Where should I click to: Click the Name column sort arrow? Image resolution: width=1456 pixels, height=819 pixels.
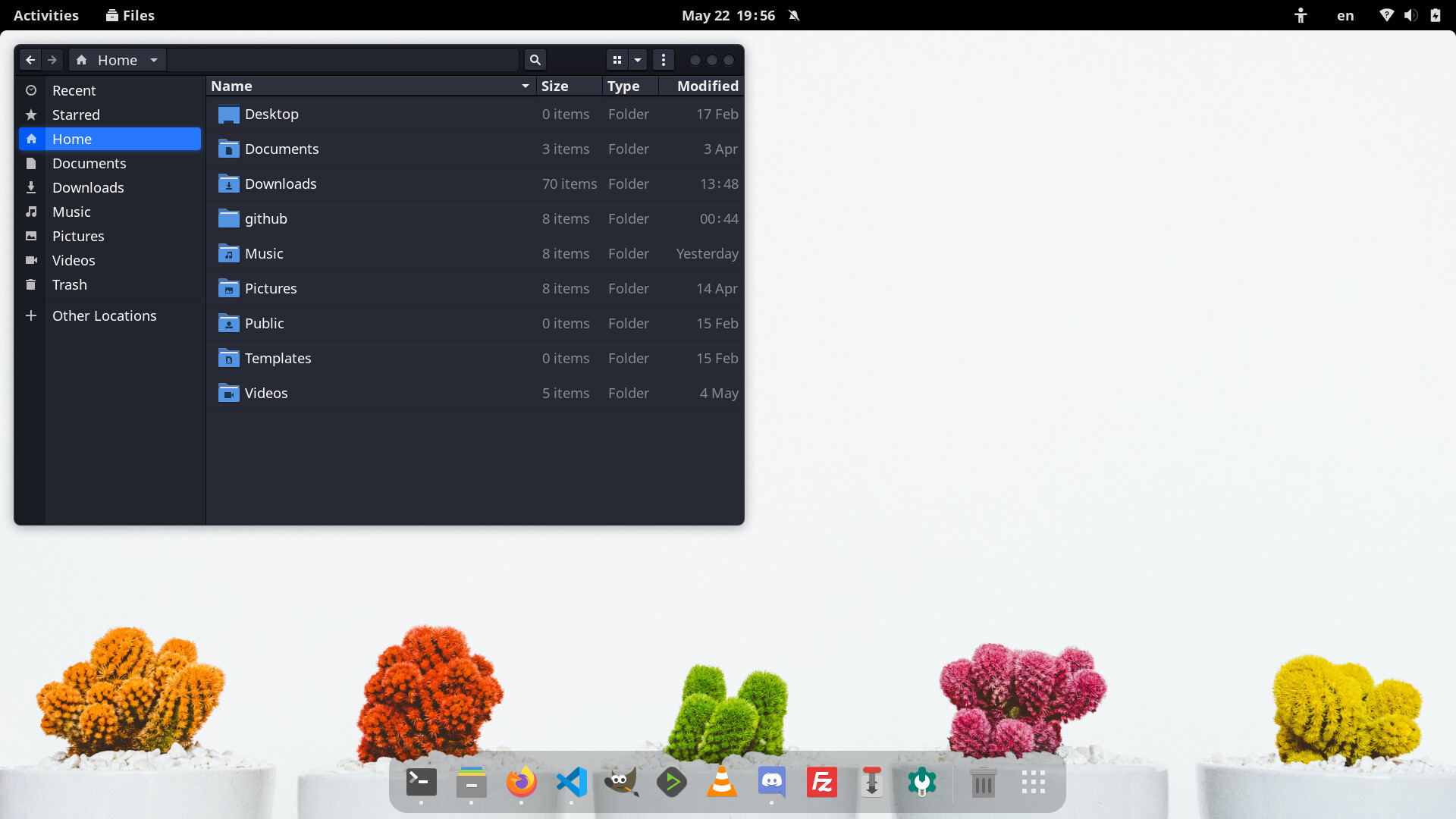coord(526,86)
